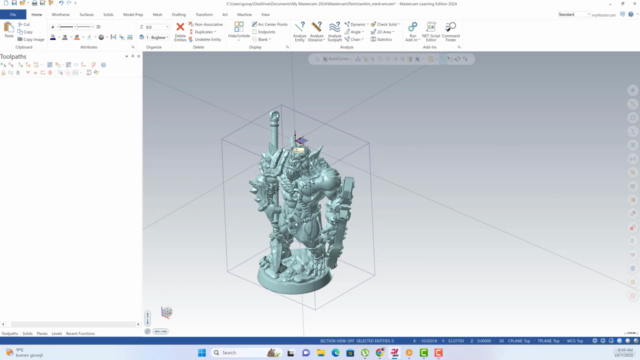Click the Toolpaths manager help icon
The image size is (640, 360).
pos(103,65)
